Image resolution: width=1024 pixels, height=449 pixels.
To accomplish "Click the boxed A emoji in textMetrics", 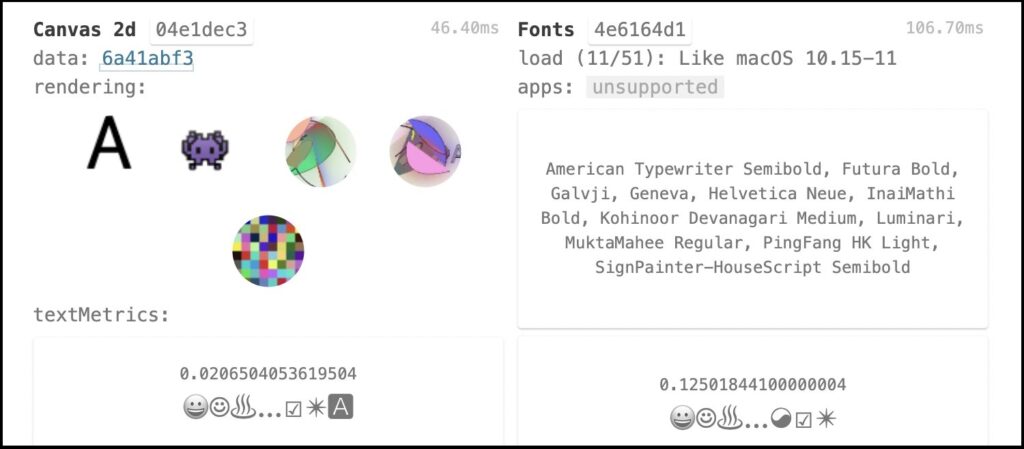I will coord(340,407).
